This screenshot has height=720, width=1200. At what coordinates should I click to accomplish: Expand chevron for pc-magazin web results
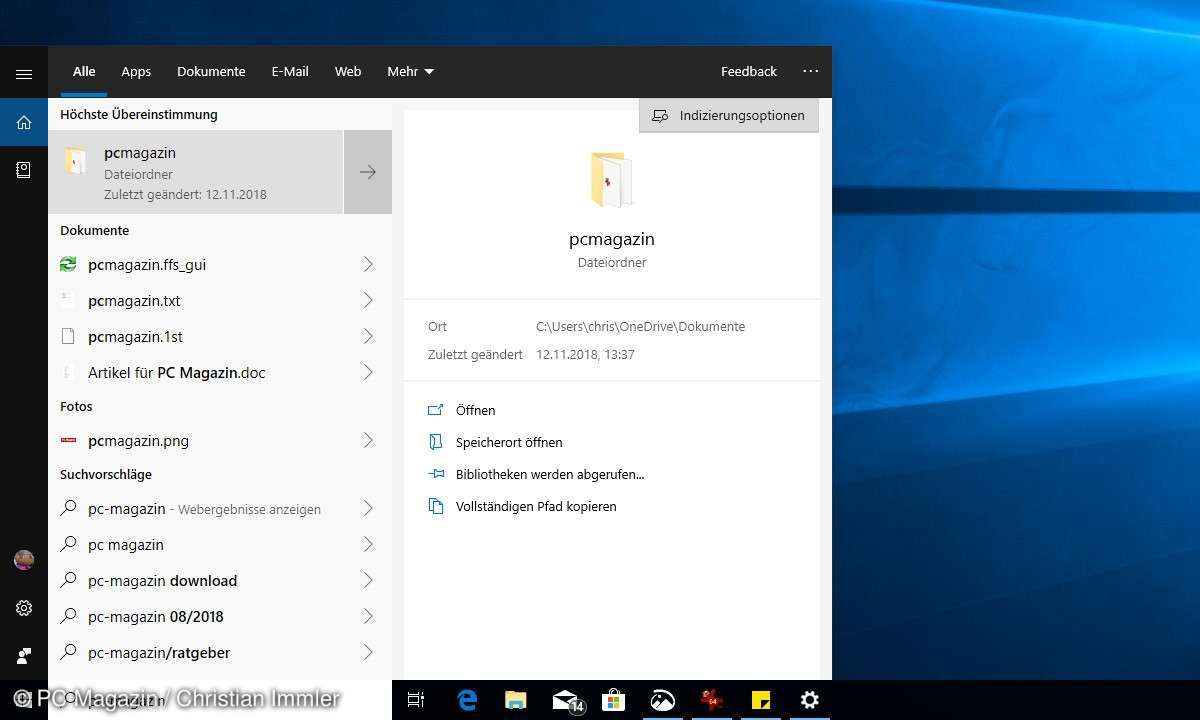(x=368, y=508)
